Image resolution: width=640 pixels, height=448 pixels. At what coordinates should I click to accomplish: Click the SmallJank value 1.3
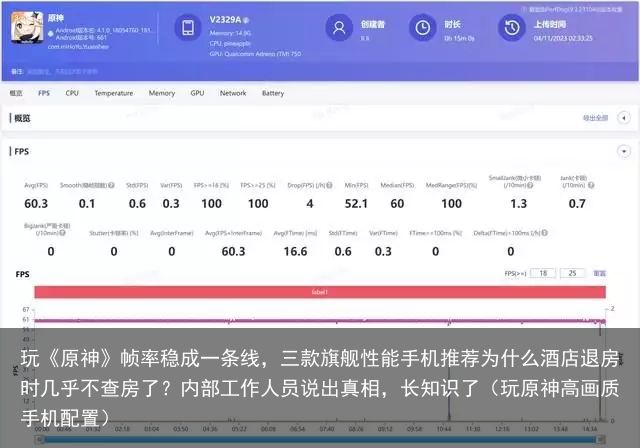tap(518, 203)
